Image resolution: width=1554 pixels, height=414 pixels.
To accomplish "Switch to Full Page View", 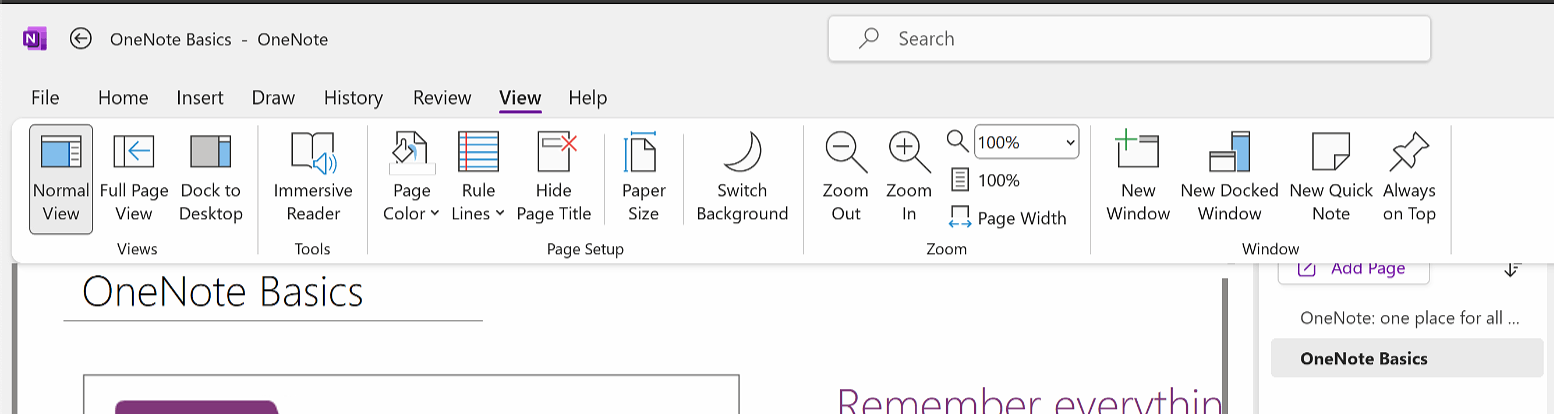I will click(x=133, y=178).
